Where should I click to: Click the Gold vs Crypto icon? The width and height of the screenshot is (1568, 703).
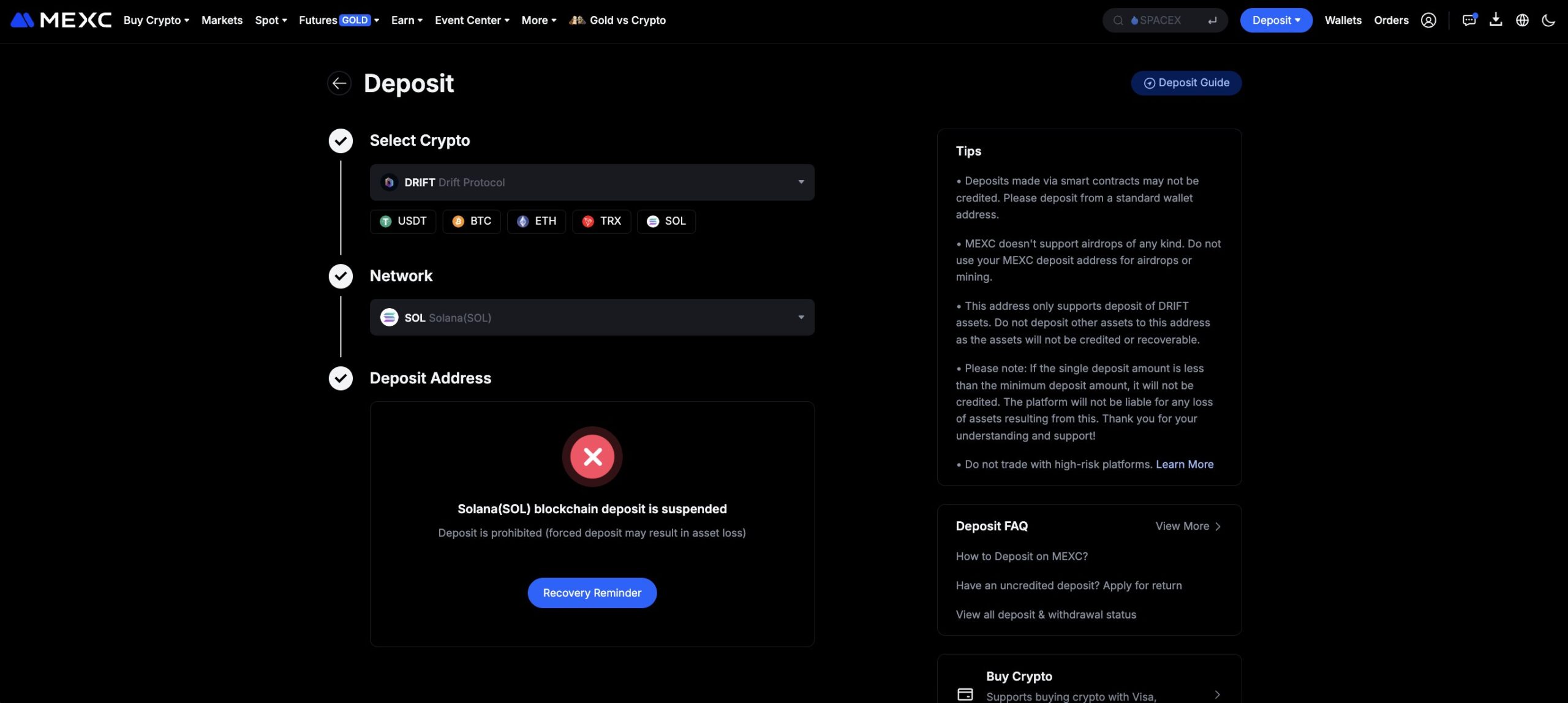[577, 20]
